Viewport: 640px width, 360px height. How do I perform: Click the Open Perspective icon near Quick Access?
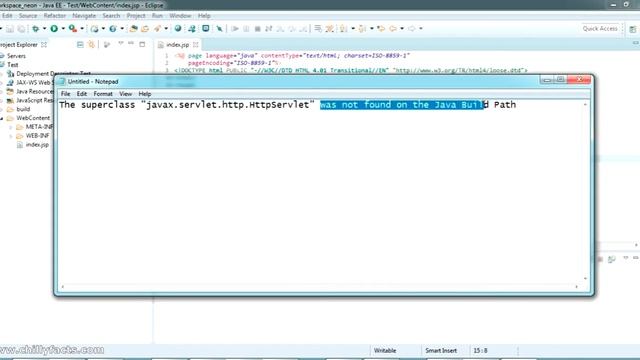click(633, 29)
